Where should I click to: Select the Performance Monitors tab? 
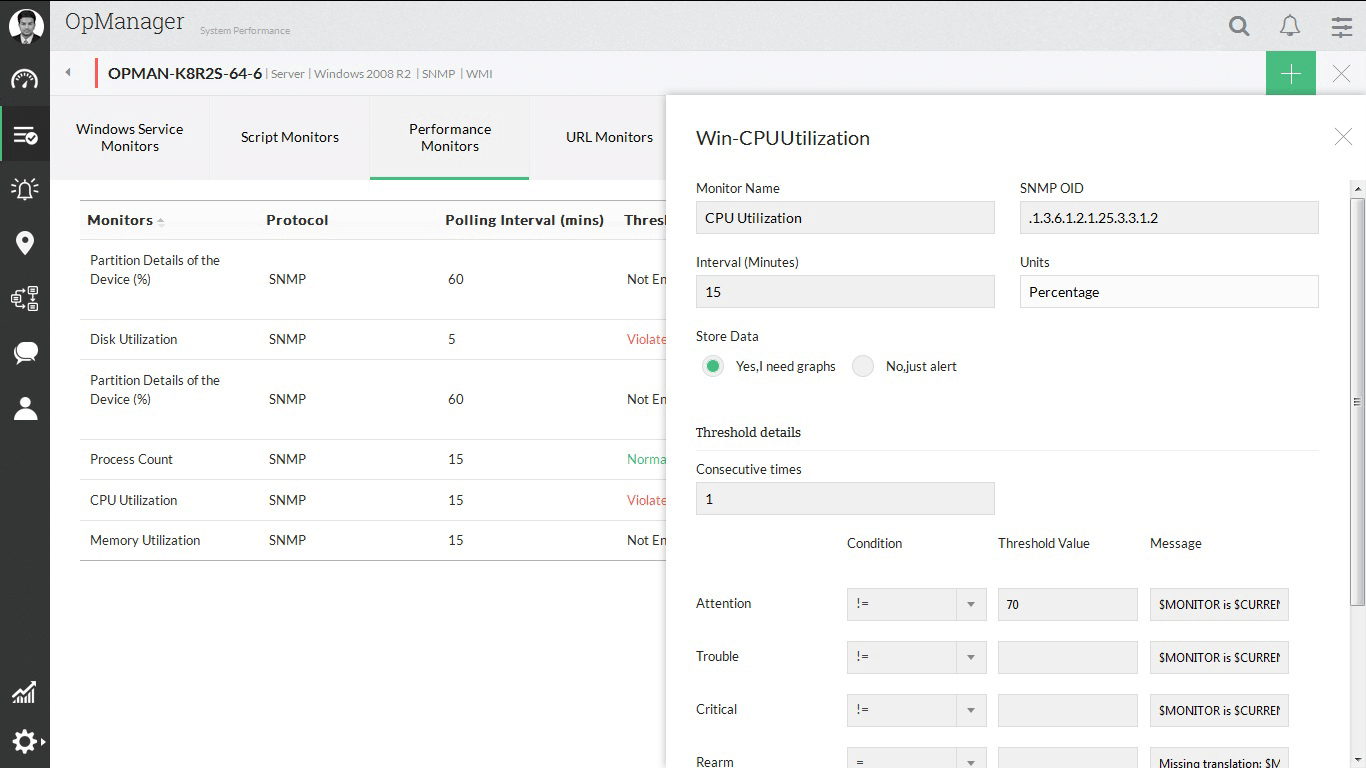pos(450,138)
